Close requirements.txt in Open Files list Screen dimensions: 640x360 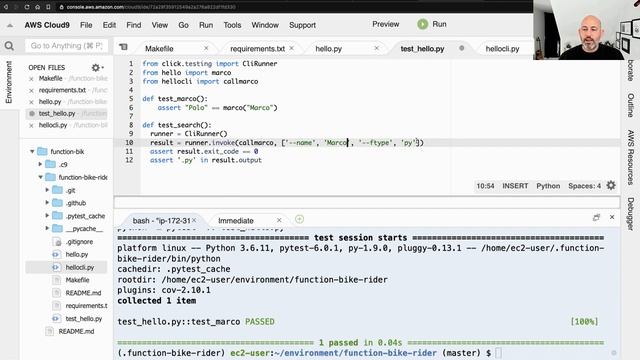click(x=31, y=91)
